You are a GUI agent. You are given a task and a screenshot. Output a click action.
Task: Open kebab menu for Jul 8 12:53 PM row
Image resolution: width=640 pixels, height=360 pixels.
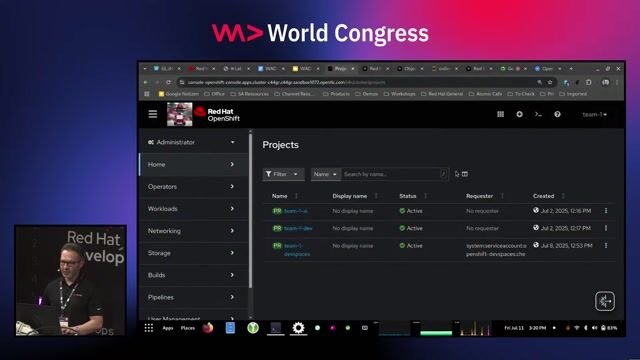(606, 246)
